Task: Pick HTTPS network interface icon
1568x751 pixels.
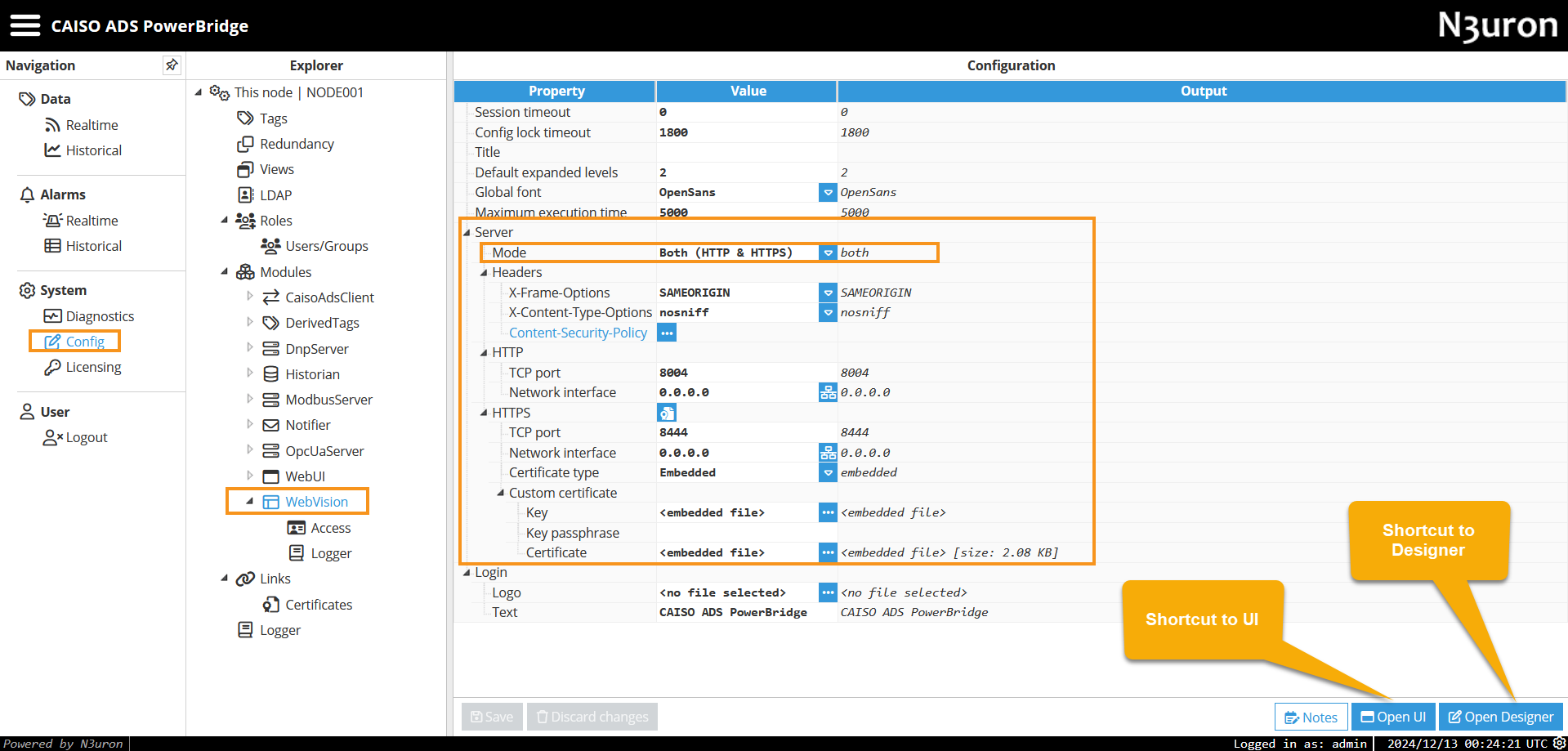Action: (828, 453)
